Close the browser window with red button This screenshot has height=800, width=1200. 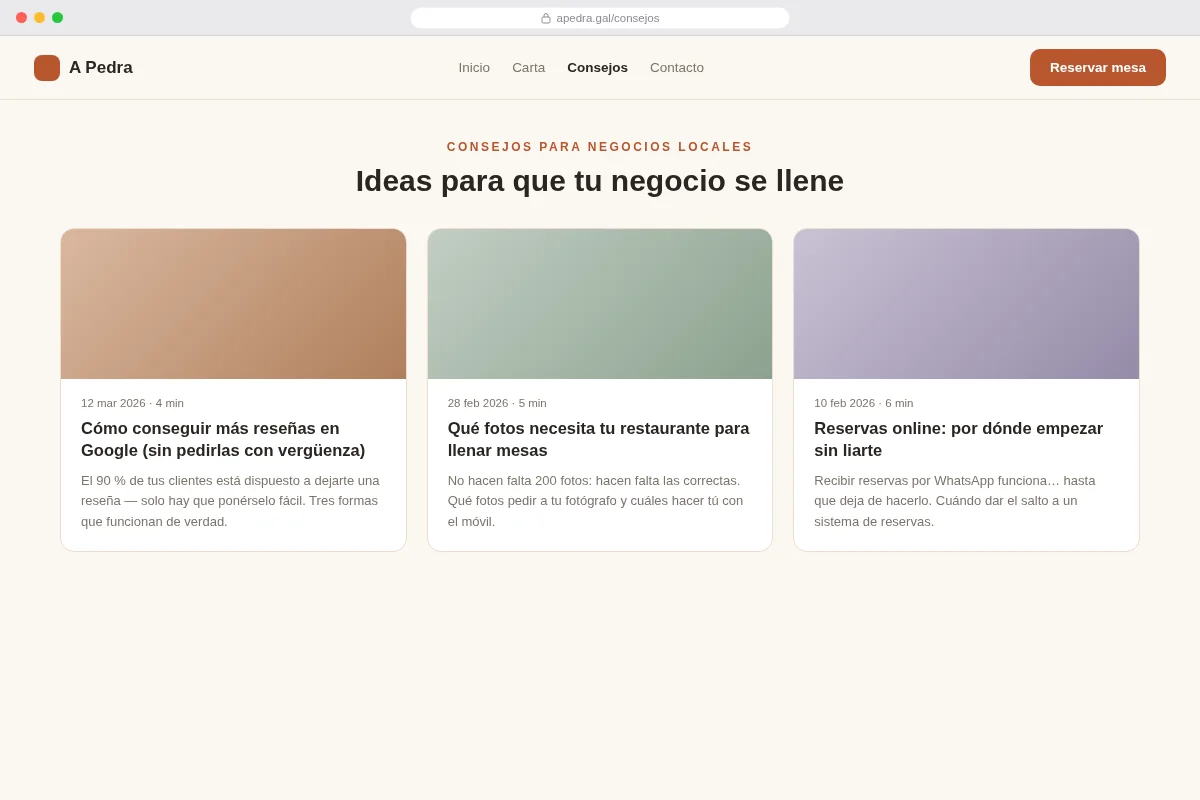coord(21,18)
